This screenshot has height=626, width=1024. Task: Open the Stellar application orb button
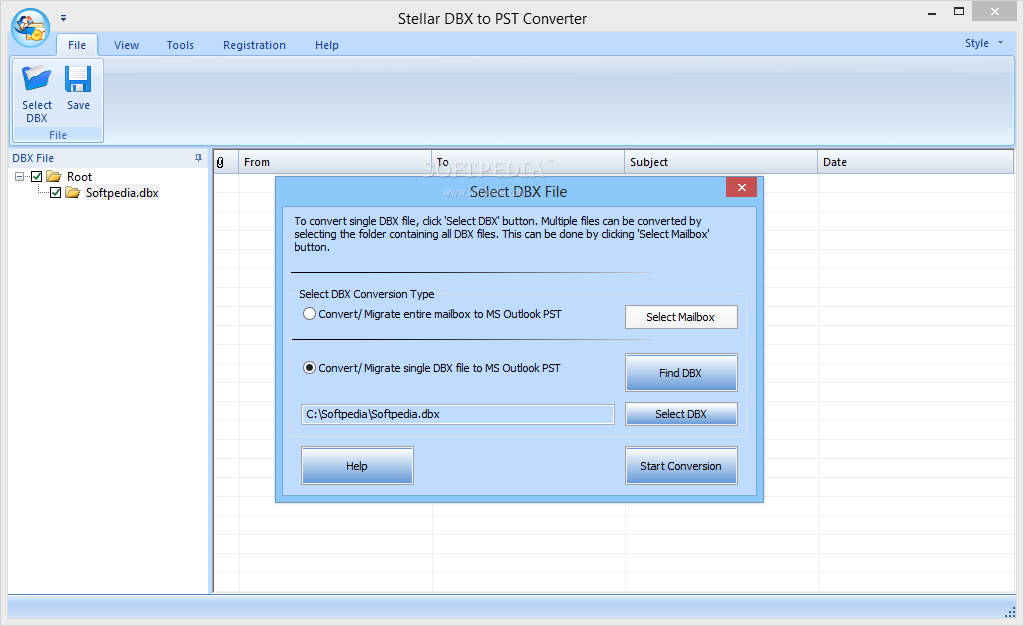[30, 27]
